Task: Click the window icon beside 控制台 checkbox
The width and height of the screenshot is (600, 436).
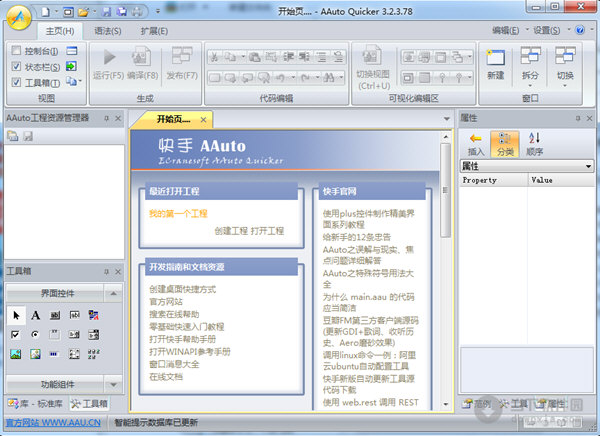Action: tap(72, 51)
